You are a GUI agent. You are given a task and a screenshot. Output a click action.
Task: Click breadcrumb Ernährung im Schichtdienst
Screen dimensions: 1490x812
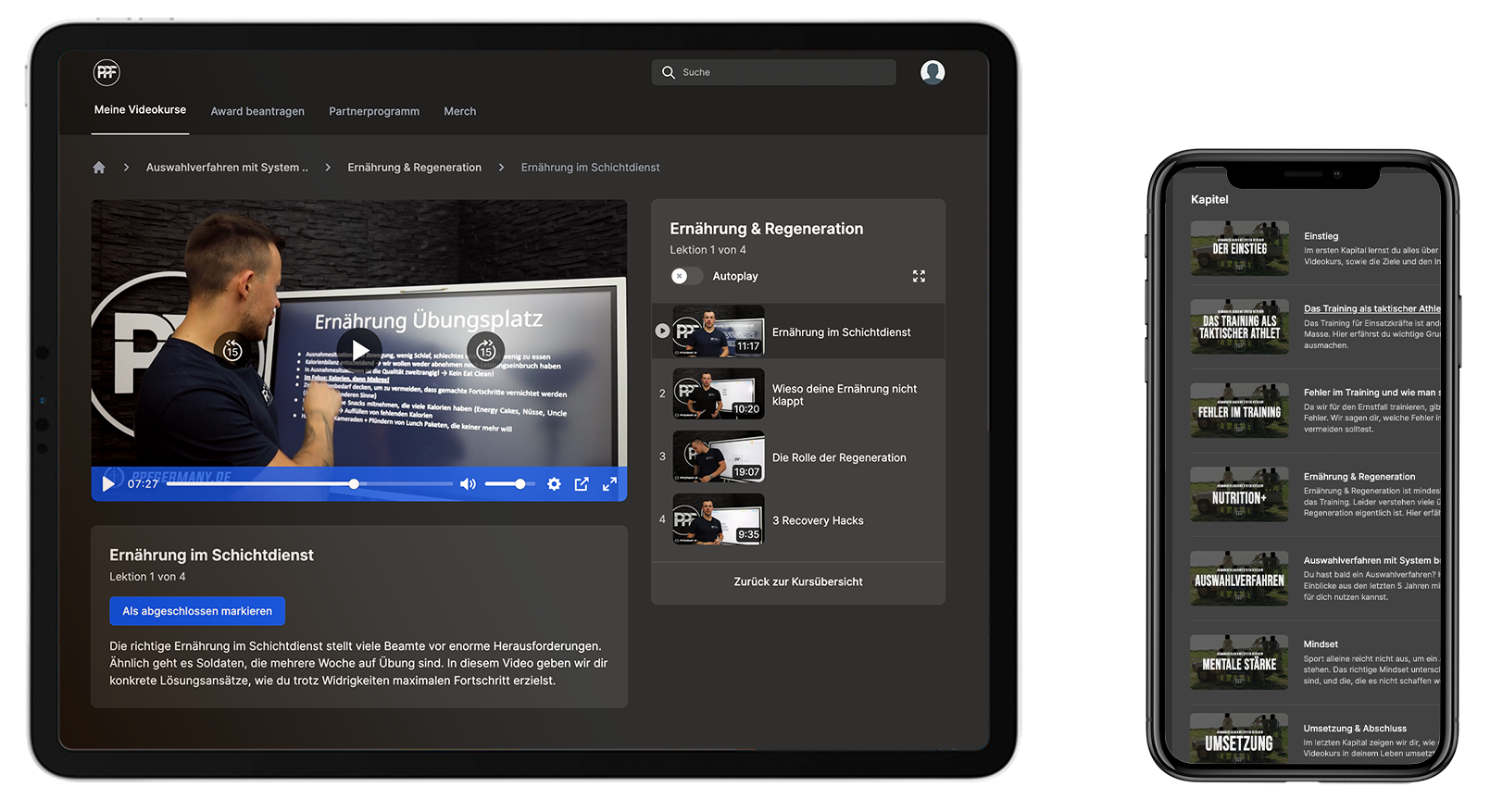591,168
